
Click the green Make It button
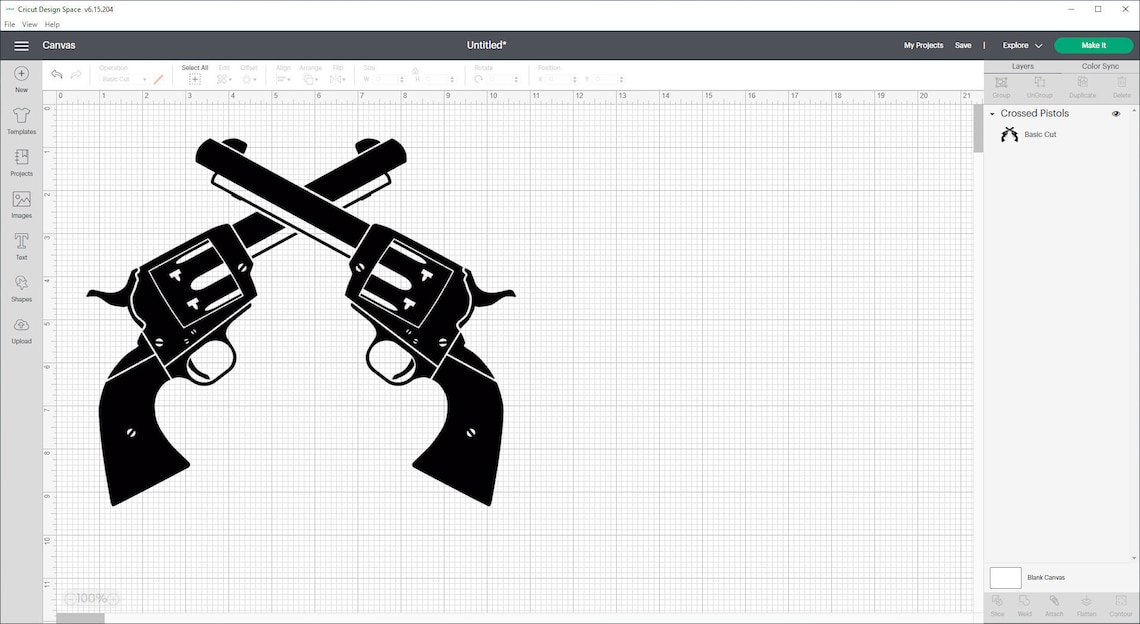(x=1091, y=45)
